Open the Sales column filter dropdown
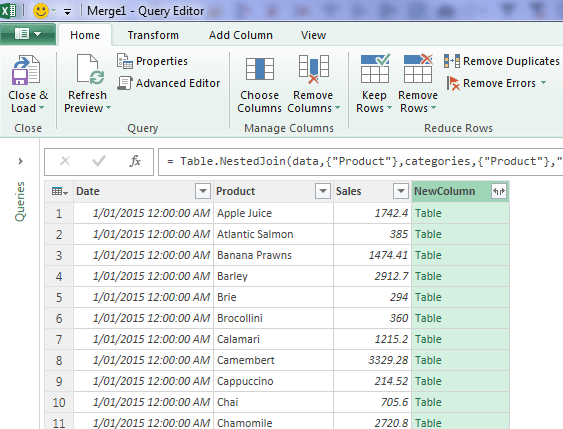563x429 pixels. [x=401, y=191]
